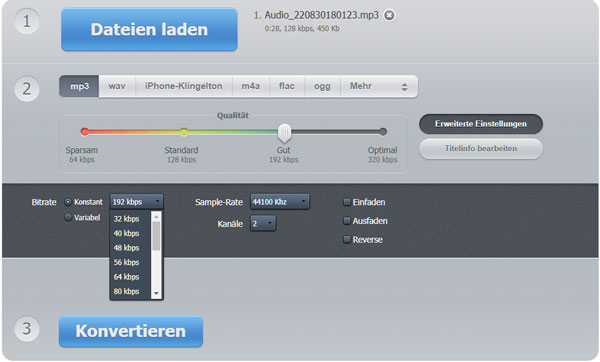
Task: Start conversion with Konvertieren button
Action: coord(131,331)
